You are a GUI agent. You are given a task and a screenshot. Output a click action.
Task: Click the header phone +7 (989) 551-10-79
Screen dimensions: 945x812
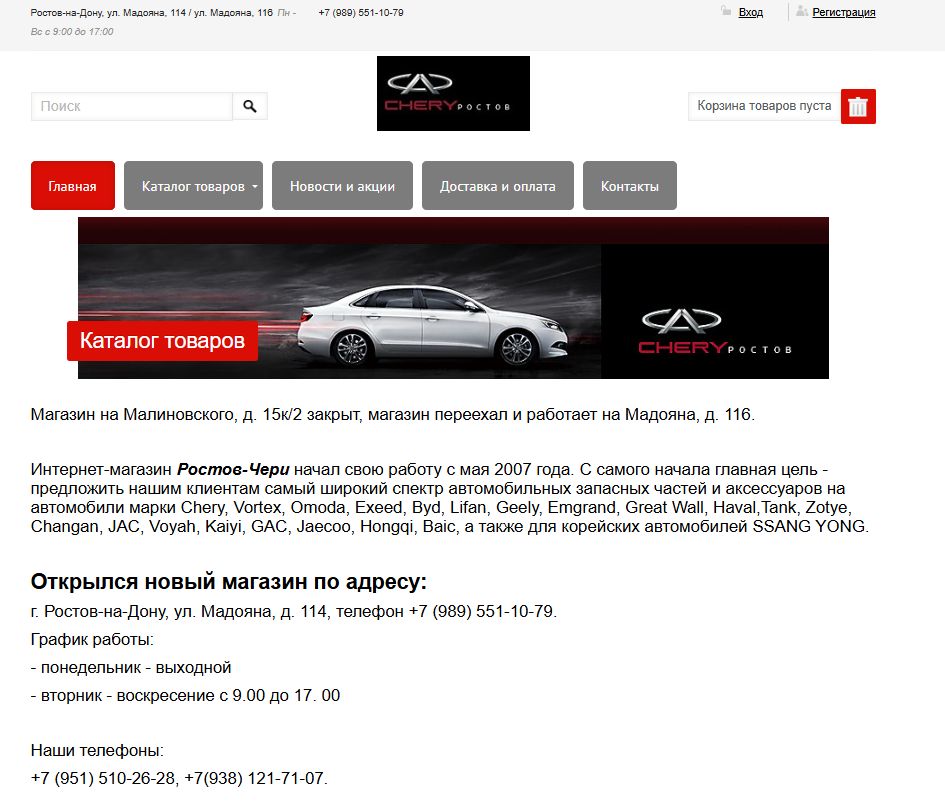(361, 13)
